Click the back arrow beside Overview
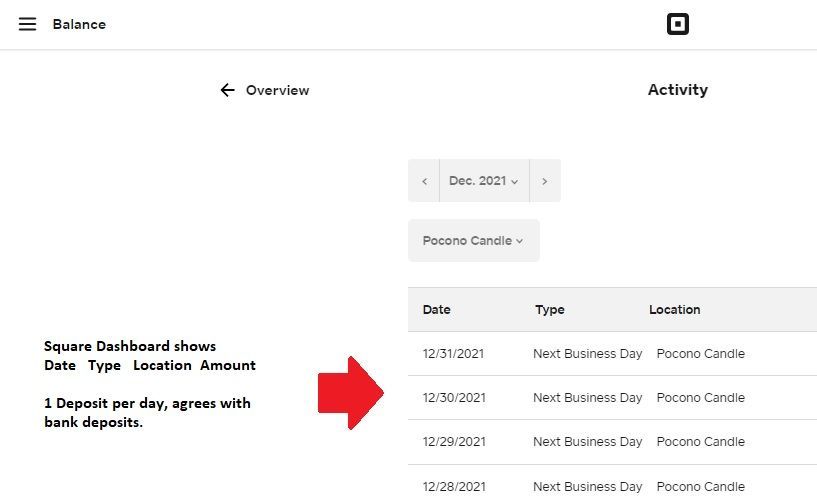Screen dimensions: 817x501 (227, 90)
